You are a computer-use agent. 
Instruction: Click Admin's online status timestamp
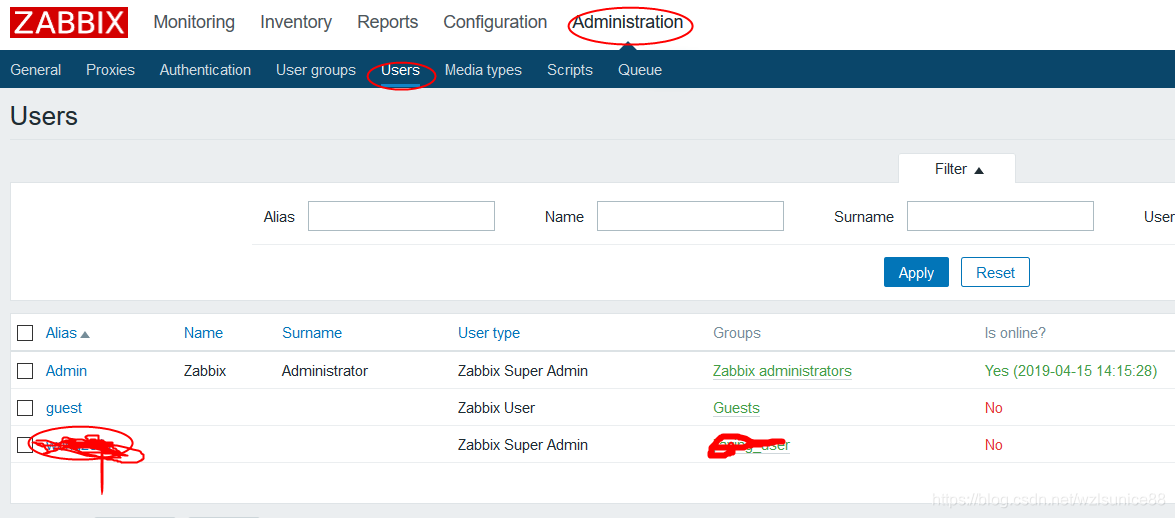tap(1071, 370)
